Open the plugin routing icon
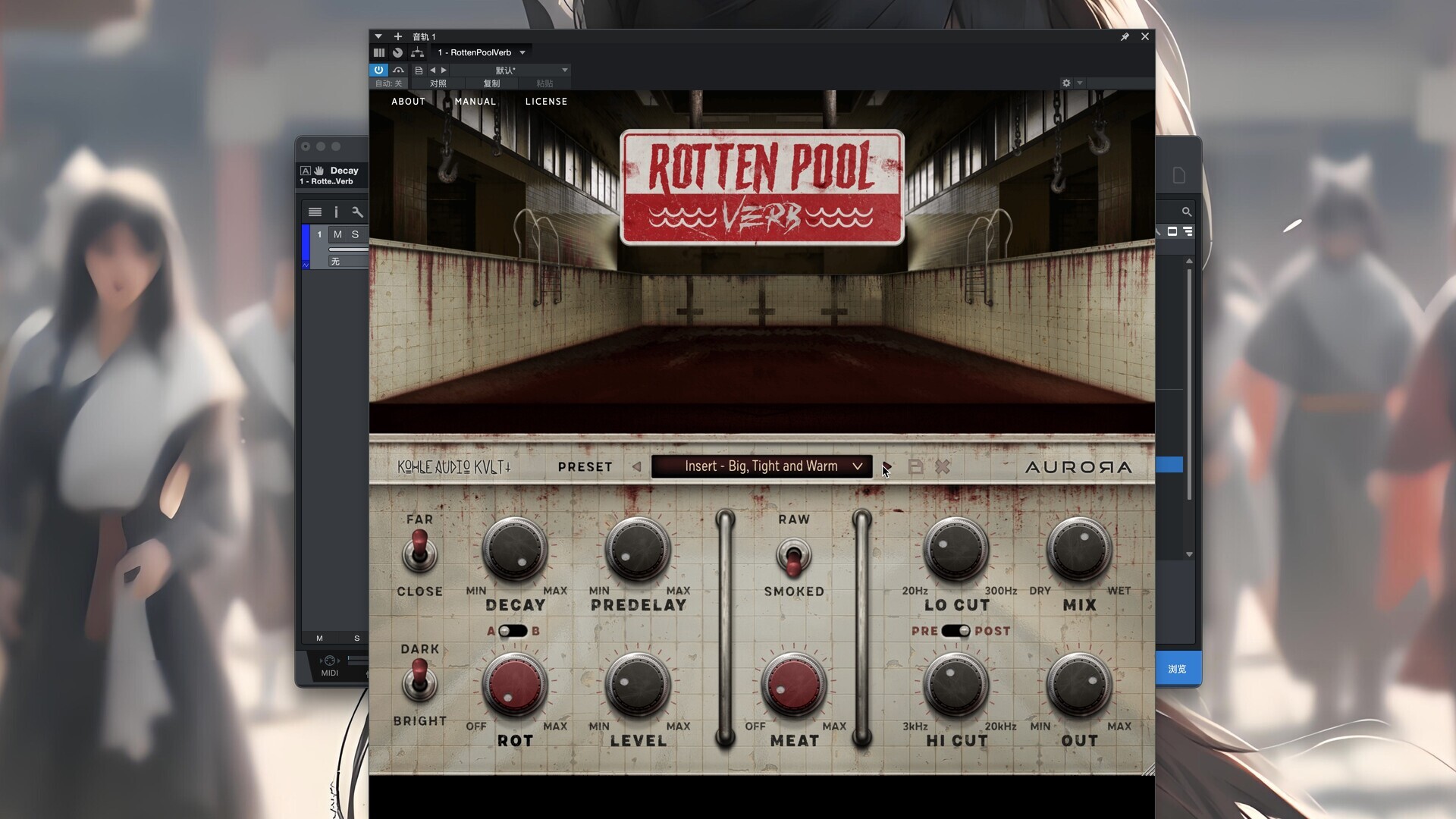The image size is (1456, 819). pyautogui.click(x=417, y=52)
